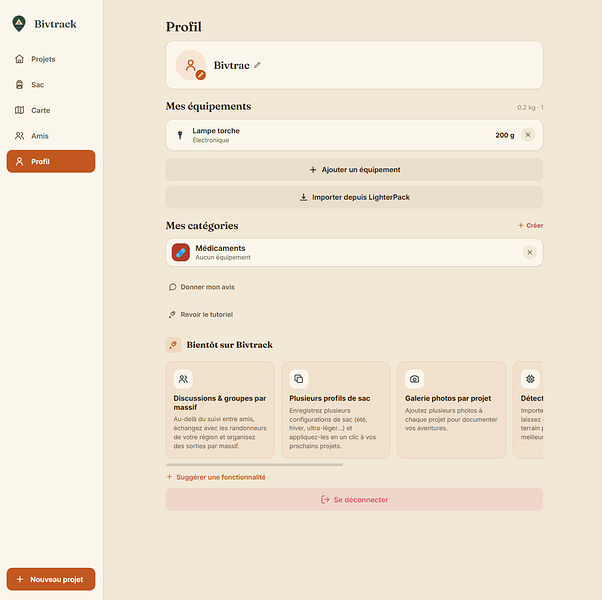Click the group icon on the Discussions card
The width and height of the screenshot is (602, 600).
(x=183, y=379)
